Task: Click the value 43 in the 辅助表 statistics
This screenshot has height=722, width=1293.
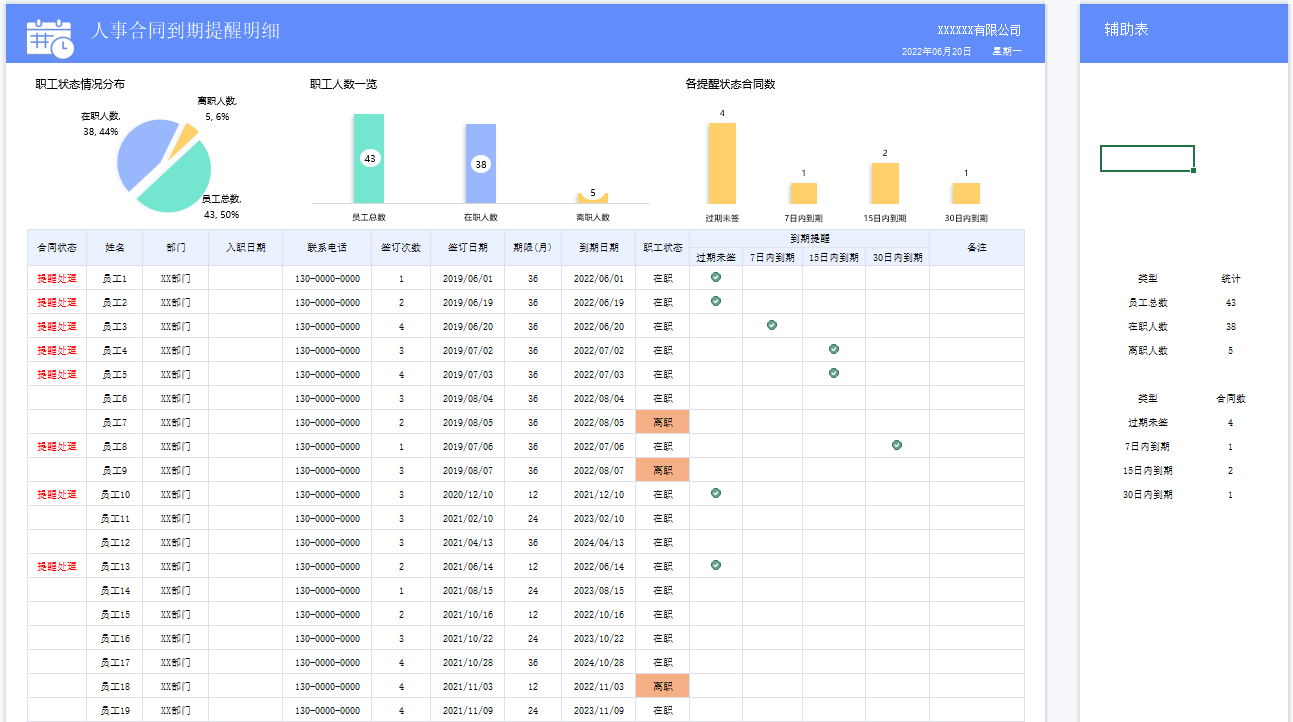Action: [1230, 302]
